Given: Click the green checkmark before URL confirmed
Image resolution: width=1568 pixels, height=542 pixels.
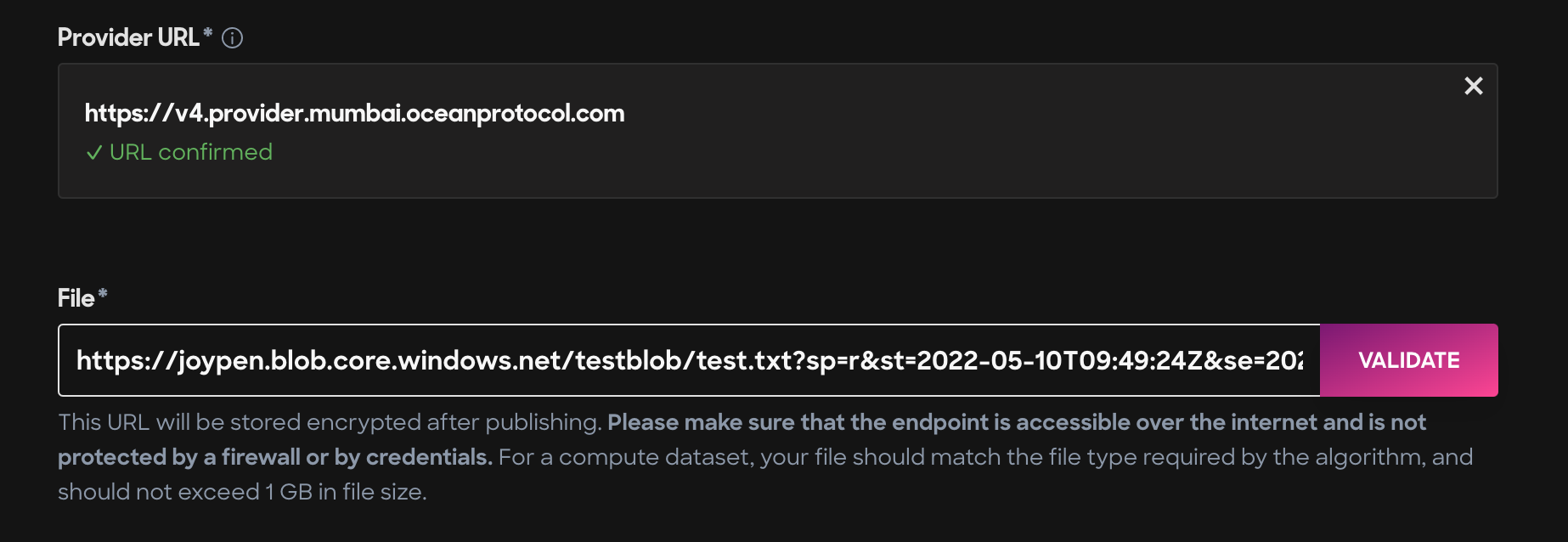Looking at the screenshot, I should pos(94,153).
